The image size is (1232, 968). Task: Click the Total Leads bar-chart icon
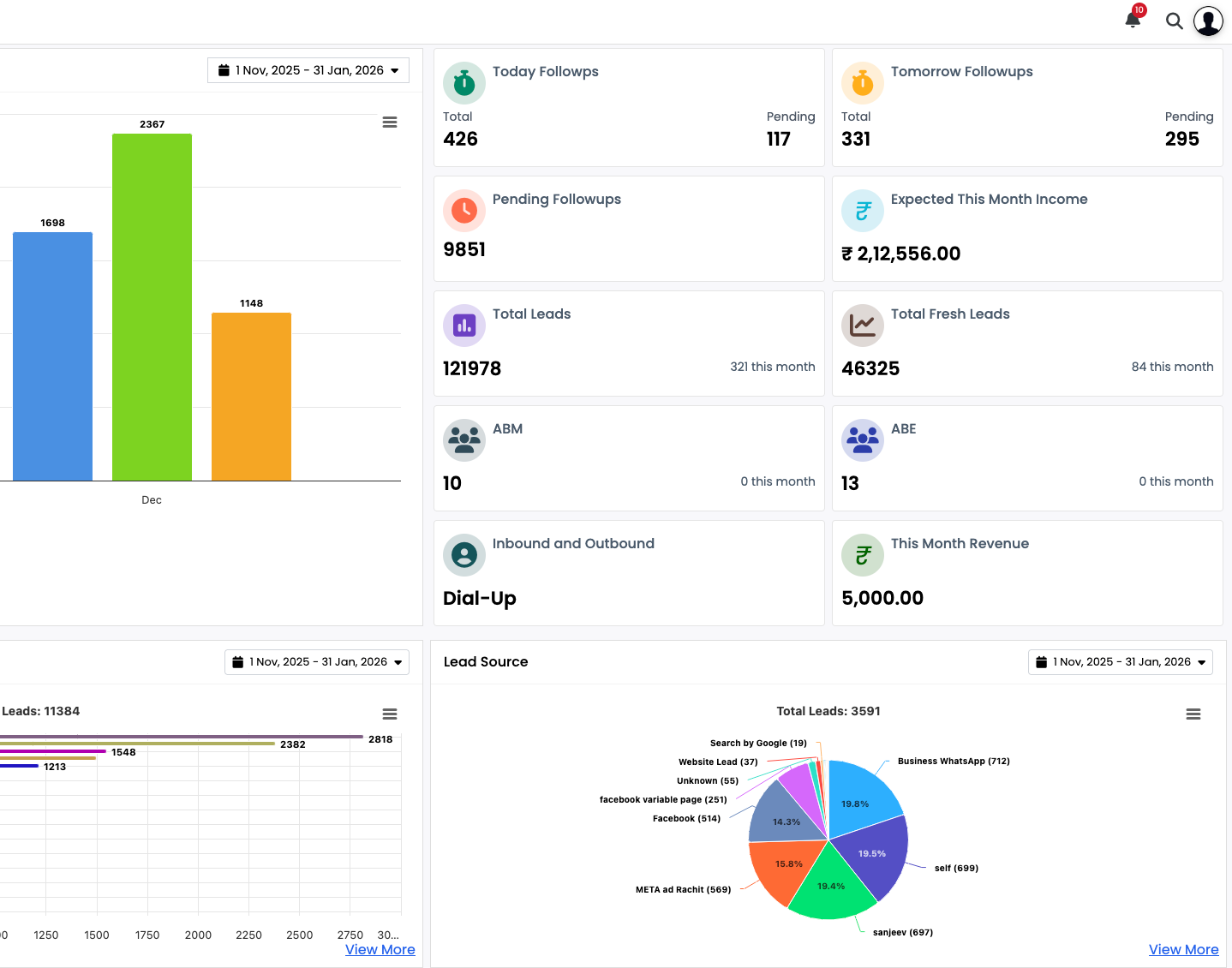(463, 326)
